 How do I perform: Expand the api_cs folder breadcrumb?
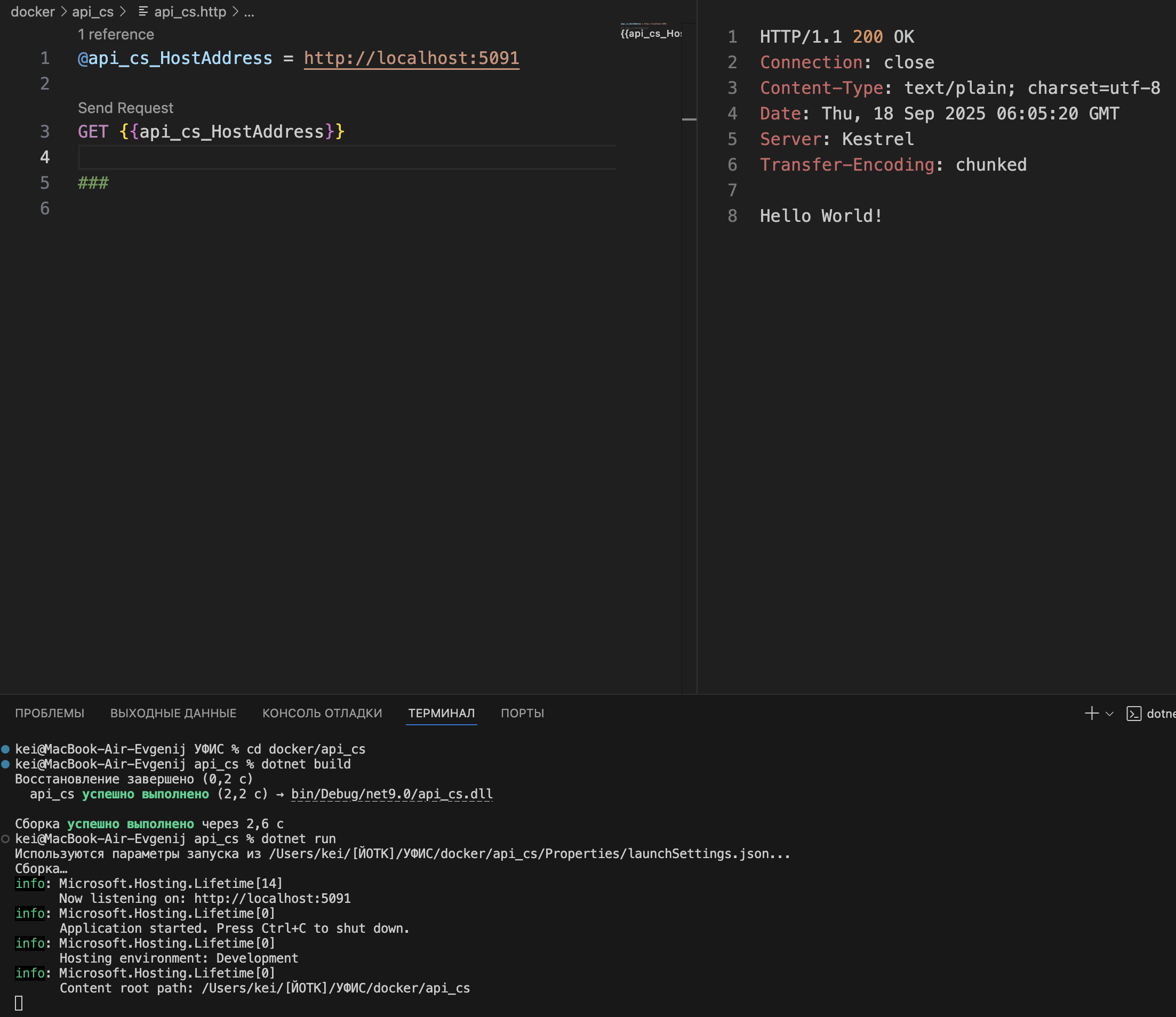coord(92,11)
